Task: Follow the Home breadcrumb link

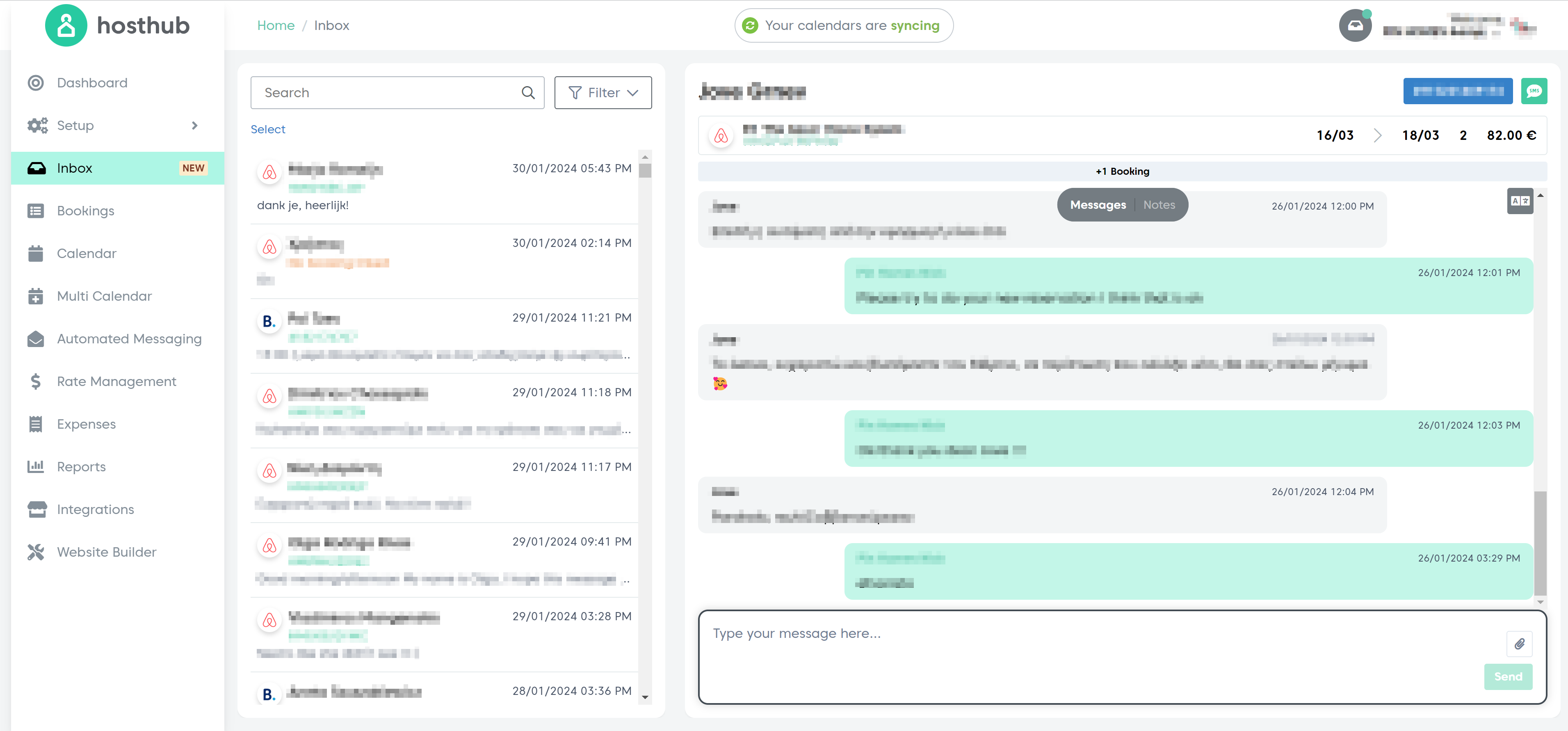Action: (276, 25)
